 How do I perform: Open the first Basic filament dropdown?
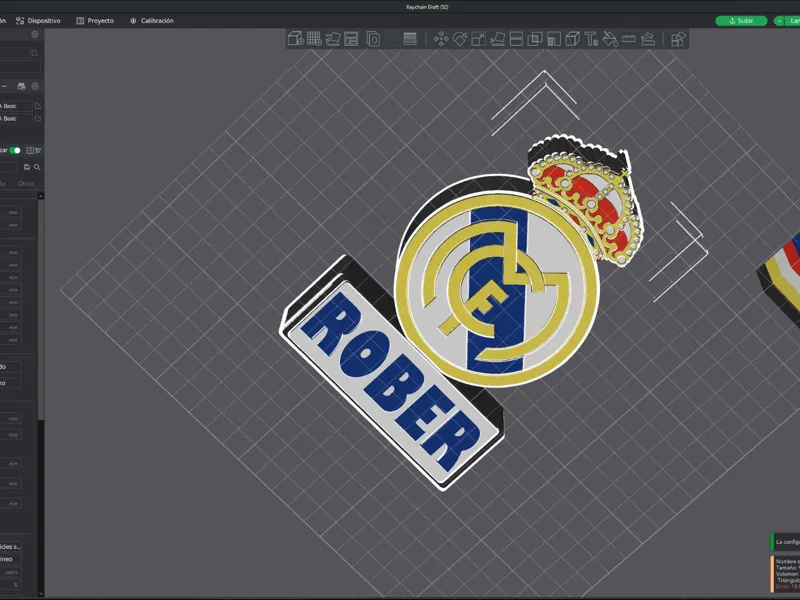click(16, 106)
